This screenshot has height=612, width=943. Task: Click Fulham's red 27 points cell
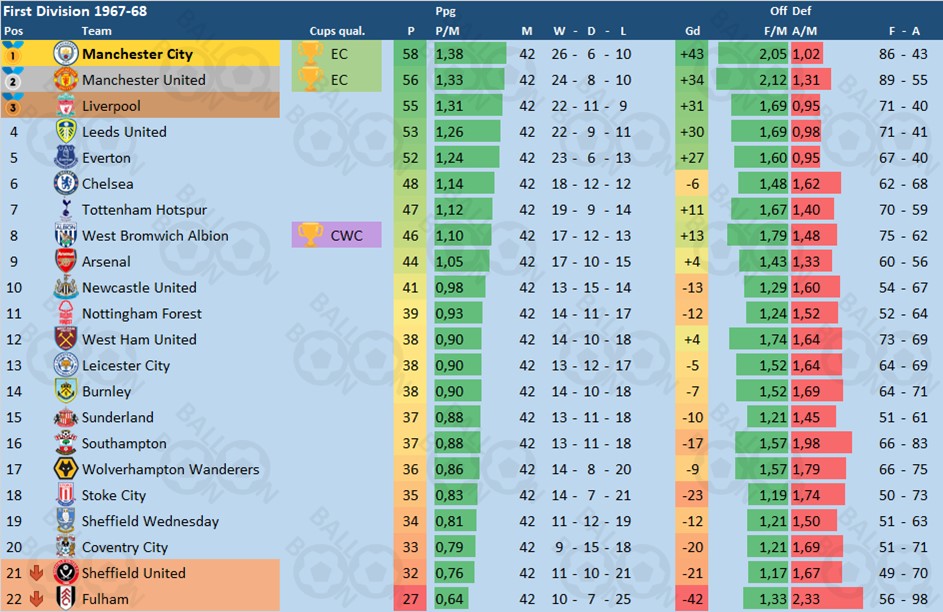tap(410, 599)
